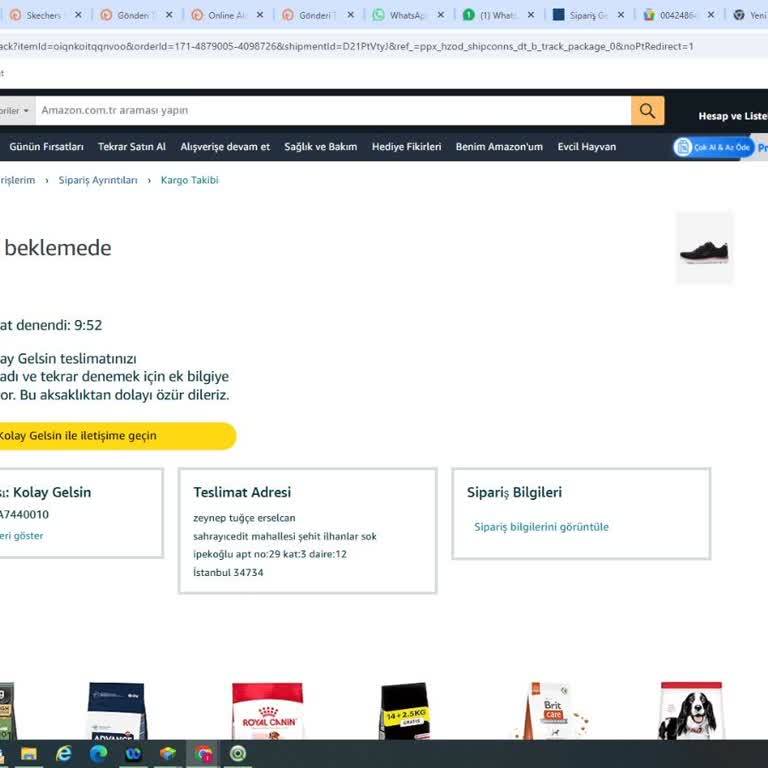Screen dimensions: 768x768
Task: Close the (1) What... tab
Action: pyautogui.click(x=530, y=15)
